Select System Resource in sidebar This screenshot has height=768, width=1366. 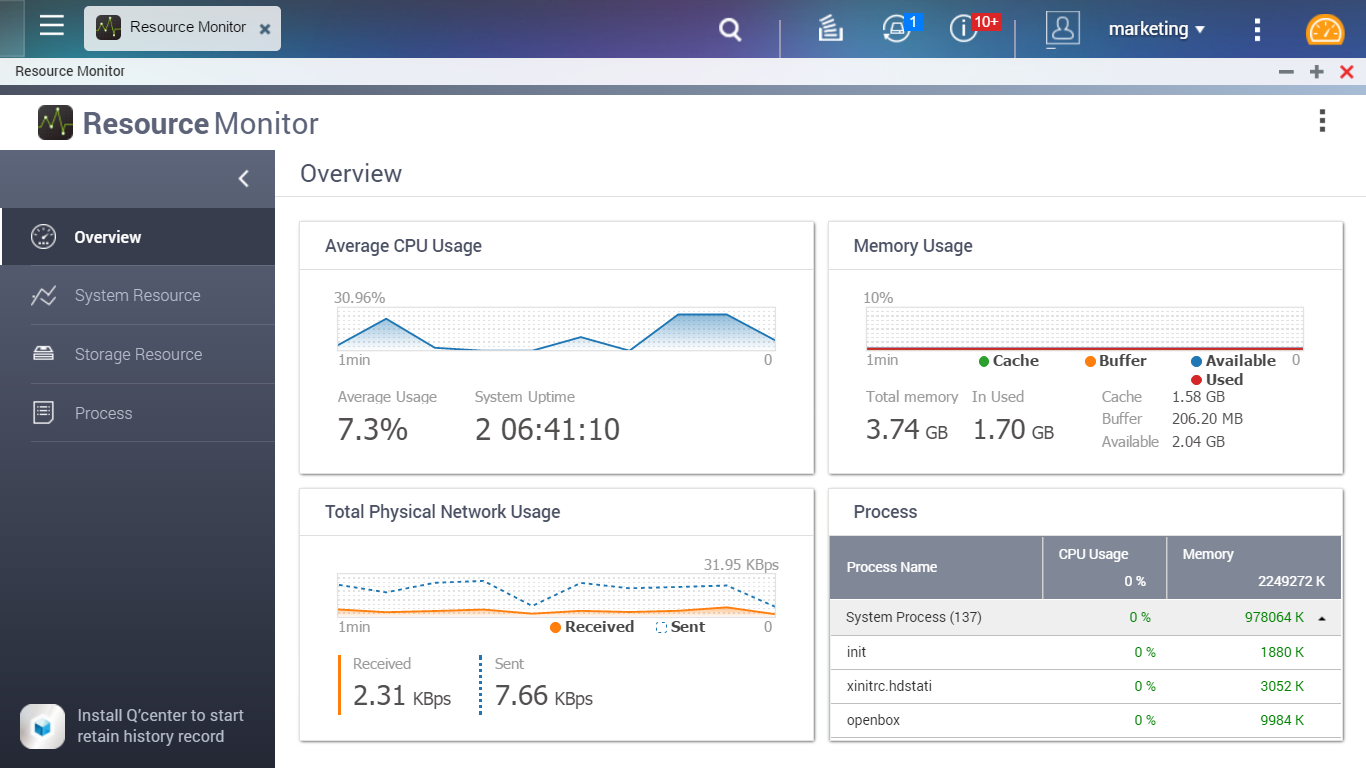tap(137, 296)
